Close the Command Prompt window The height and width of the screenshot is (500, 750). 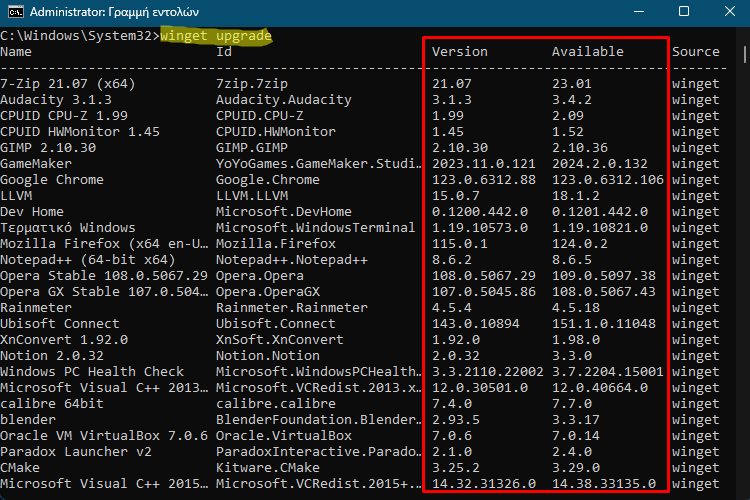point(729,11)
